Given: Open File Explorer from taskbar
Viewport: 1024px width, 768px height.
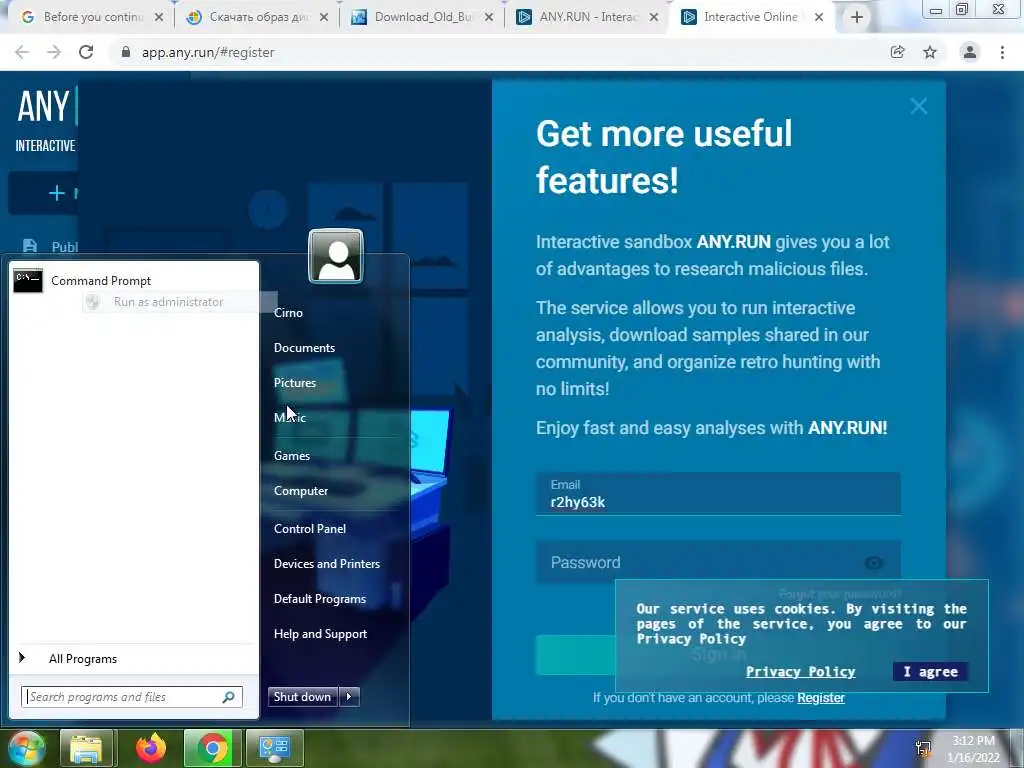Looking at the screenshot, I should (87, 748).
